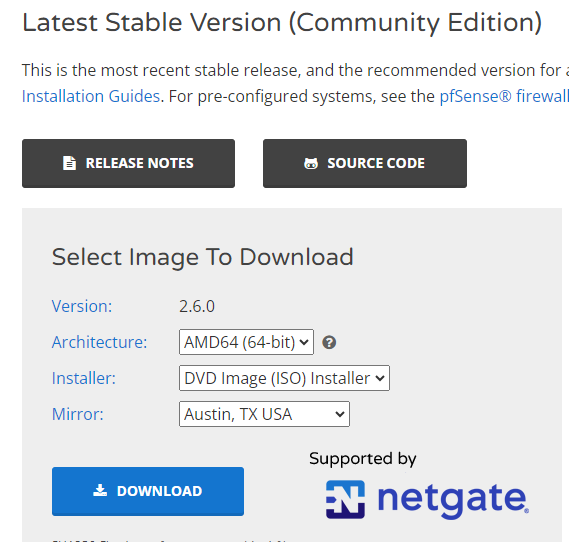Click the Netgate N logo icon
Viewport: 569px width, 542px height.
pyautogui.click(x=345, y=499)
